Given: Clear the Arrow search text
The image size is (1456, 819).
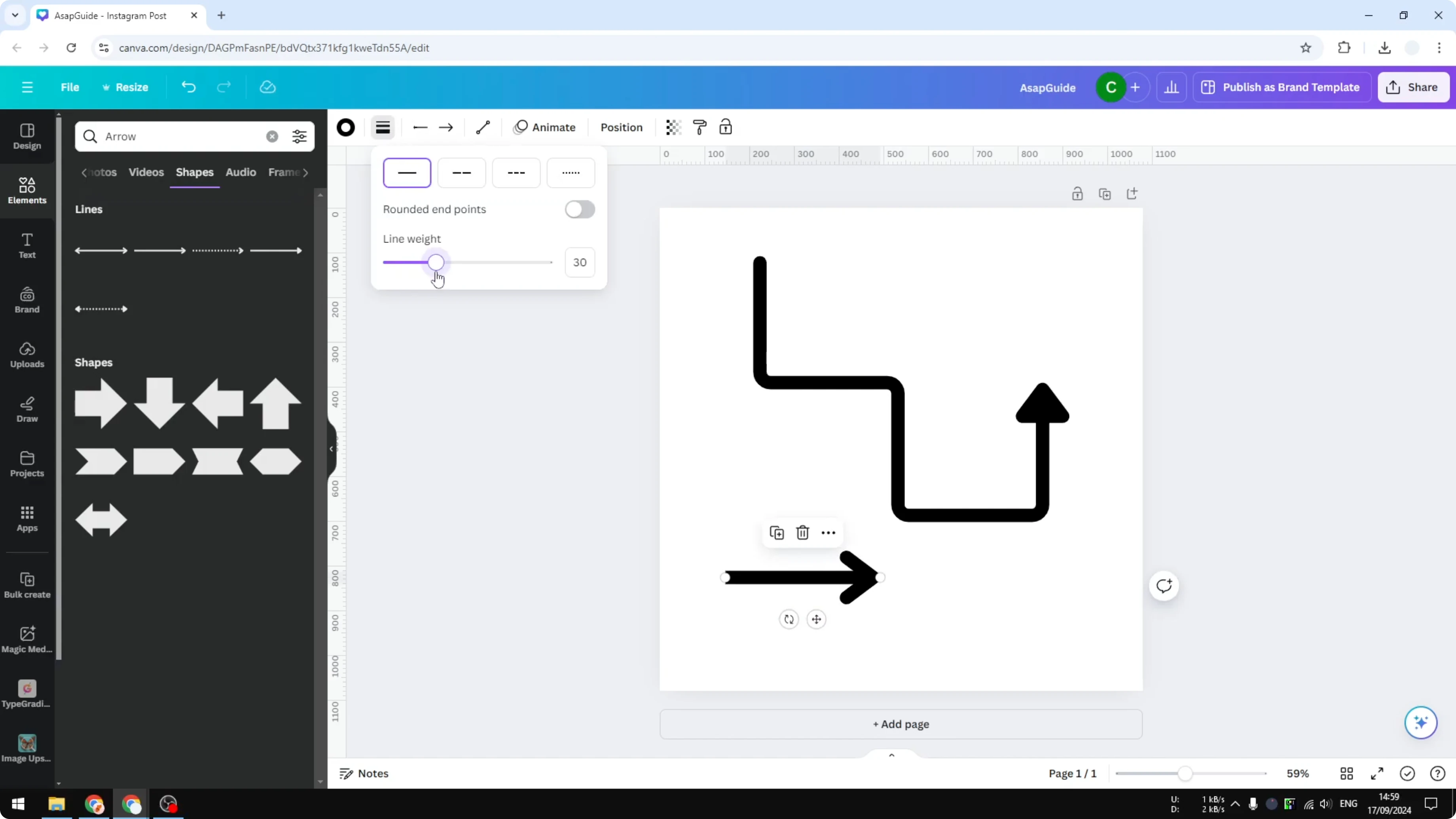Looking at the screenshot, I should point(272,136).
